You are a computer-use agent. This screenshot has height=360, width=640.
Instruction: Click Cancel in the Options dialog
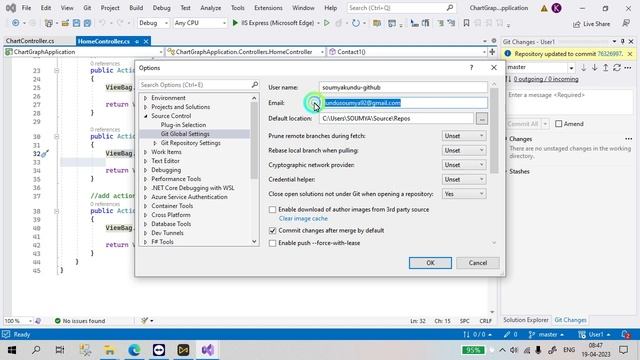[x=478, y=263]
